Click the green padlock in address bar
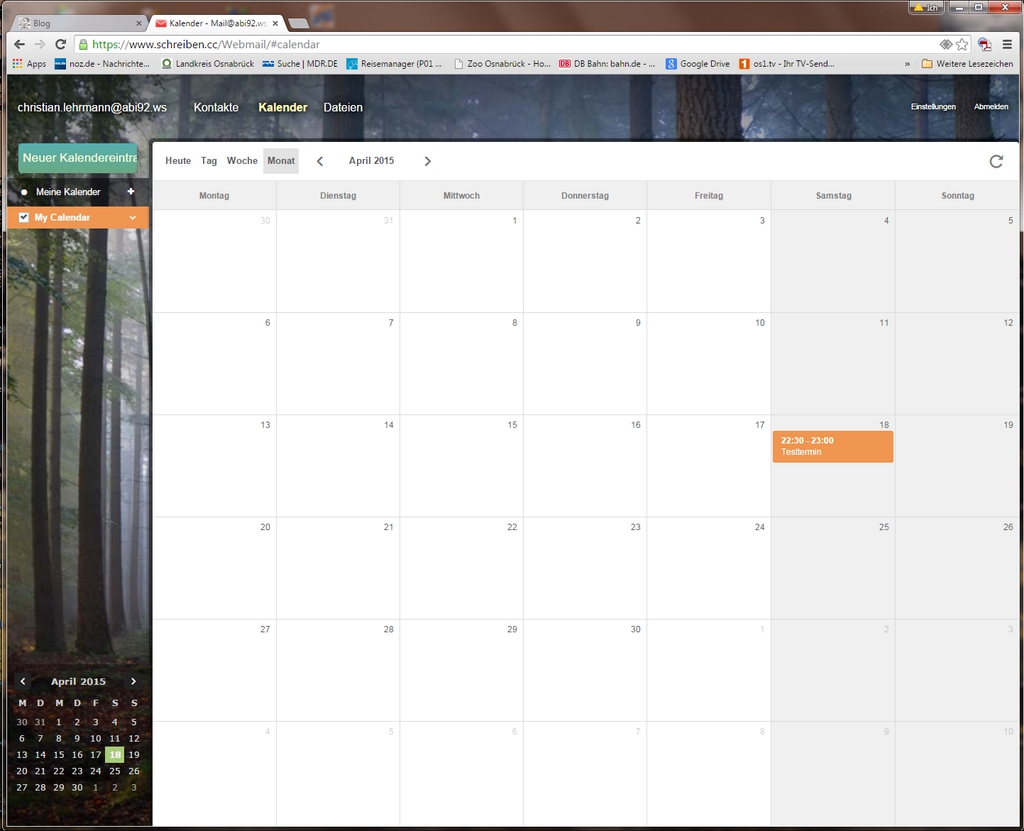1024x831 pixels. click(x=83, y=44)
